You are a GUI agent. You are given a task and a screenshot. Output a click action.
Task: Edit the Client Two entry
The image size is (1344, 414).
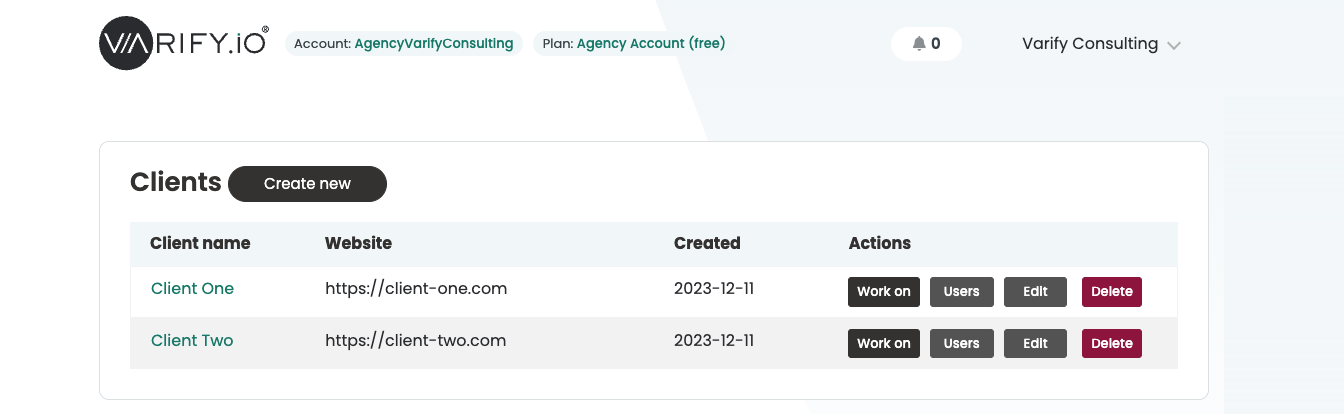1036,343
